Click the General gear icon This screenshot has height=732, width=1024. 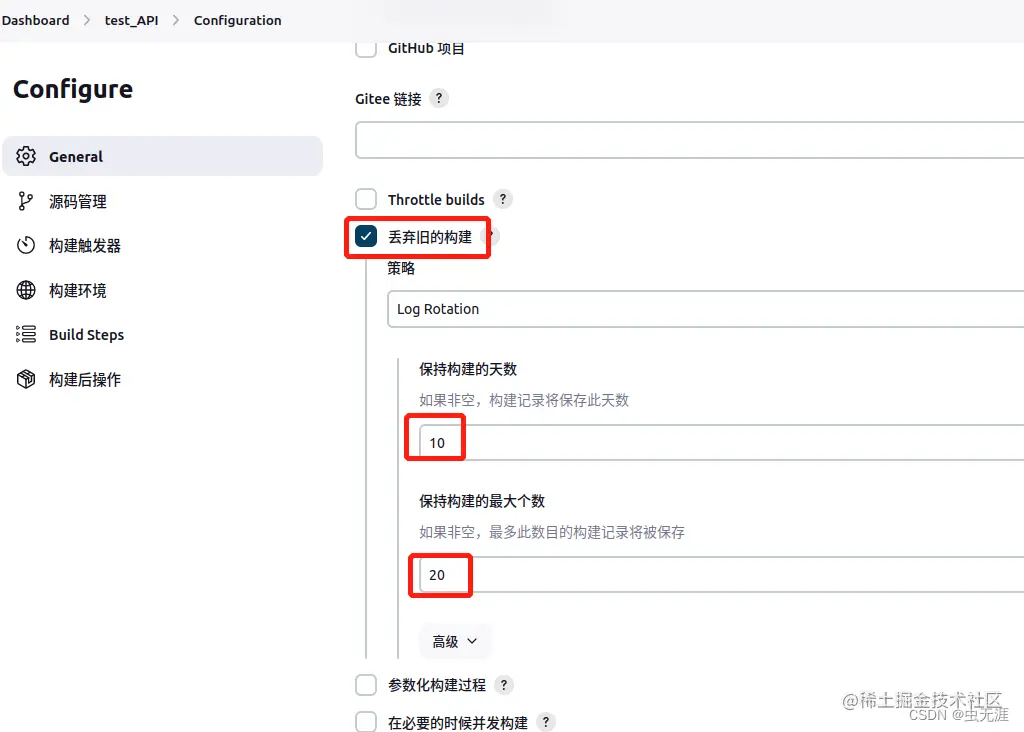point(26,156)
